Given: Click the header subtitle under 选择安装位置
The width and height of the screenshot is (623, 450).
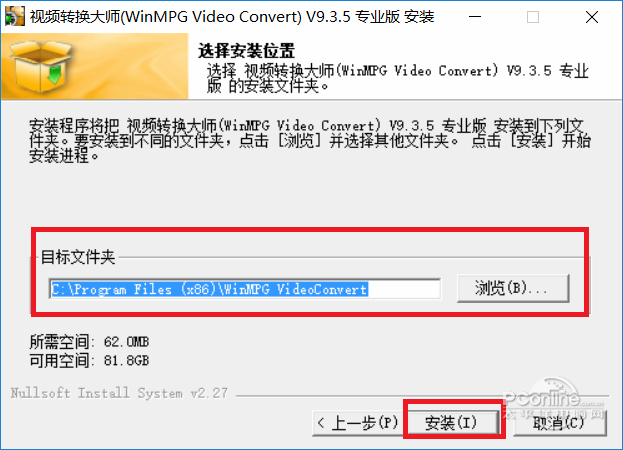Looking at the screenshot, I should click(x=397, y=78).
